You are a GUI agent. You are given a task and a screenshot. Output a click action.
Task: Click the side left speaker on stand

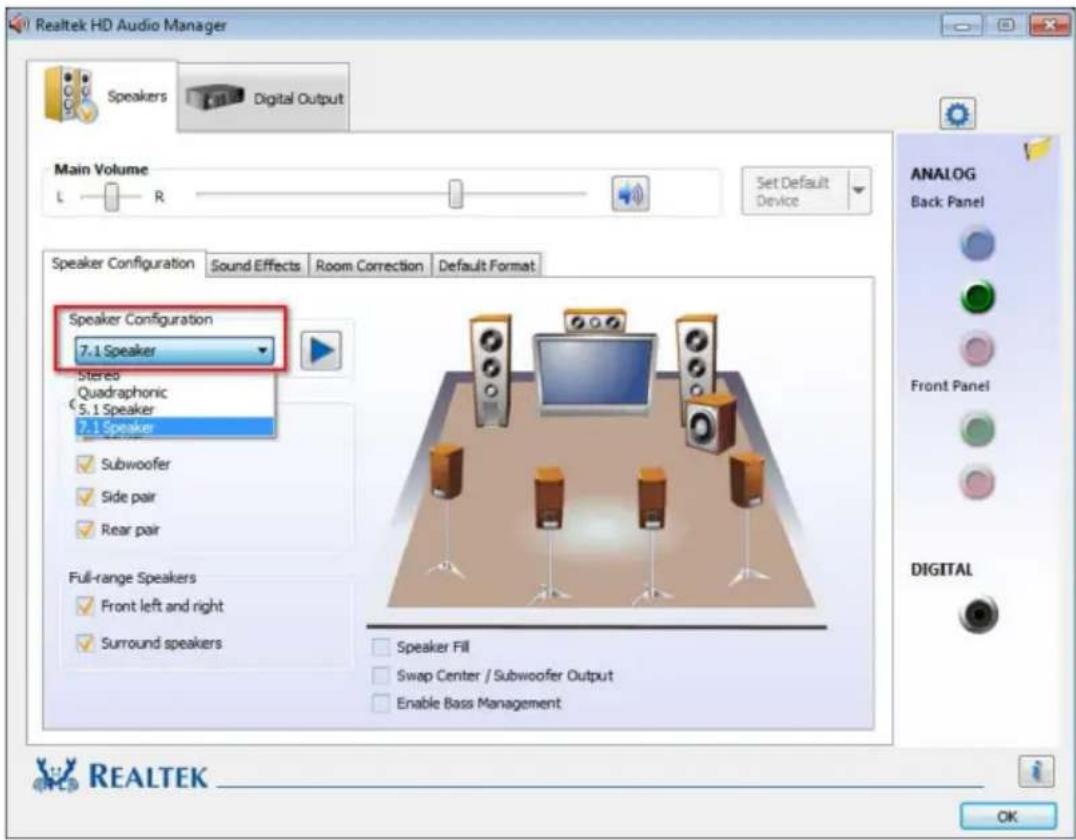[x=447, y=509]
